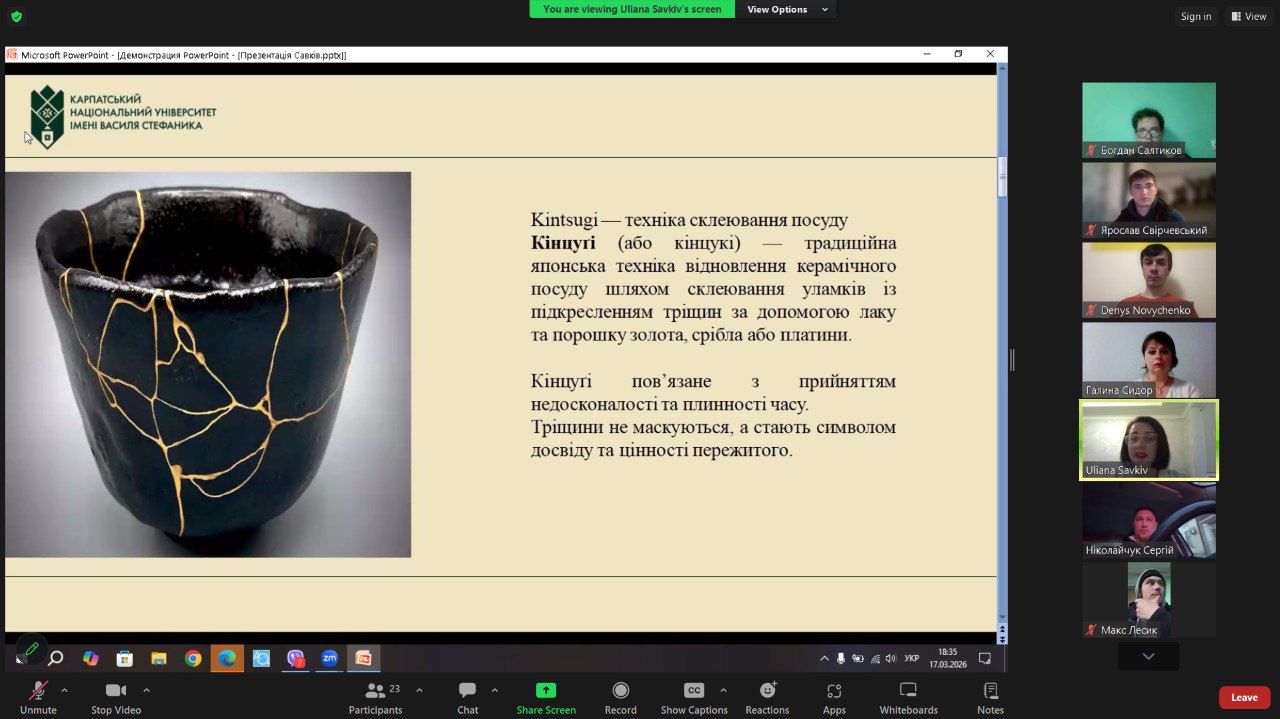Open the View layout menu
The height and width of the screenshot is (719, 1280).
pyautogui.click(x=1249, y=16)
